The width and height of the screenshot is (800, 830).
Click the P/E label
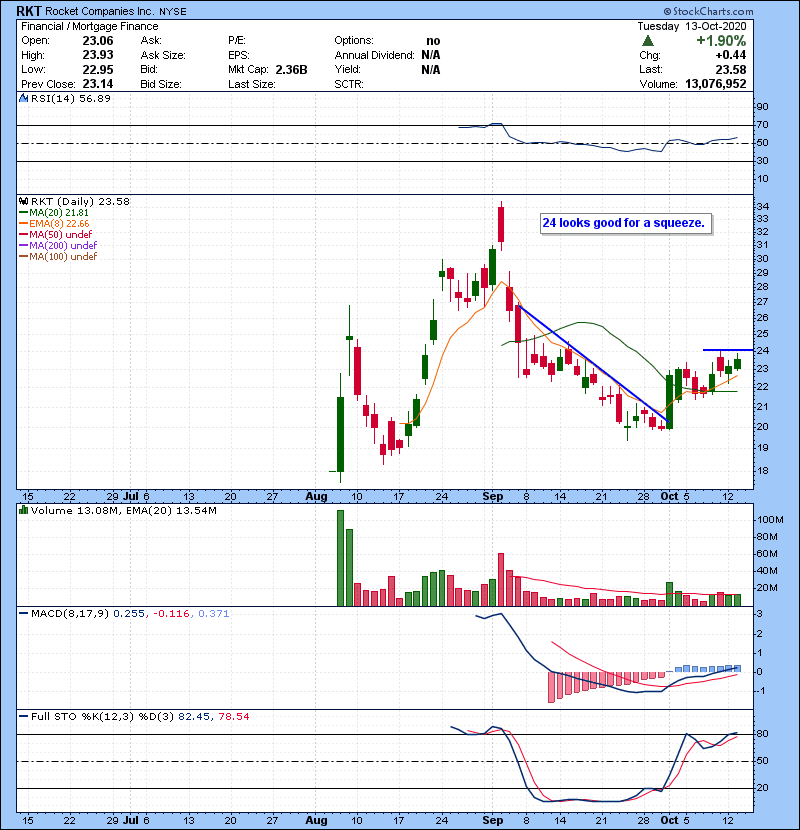click(237, 41)
